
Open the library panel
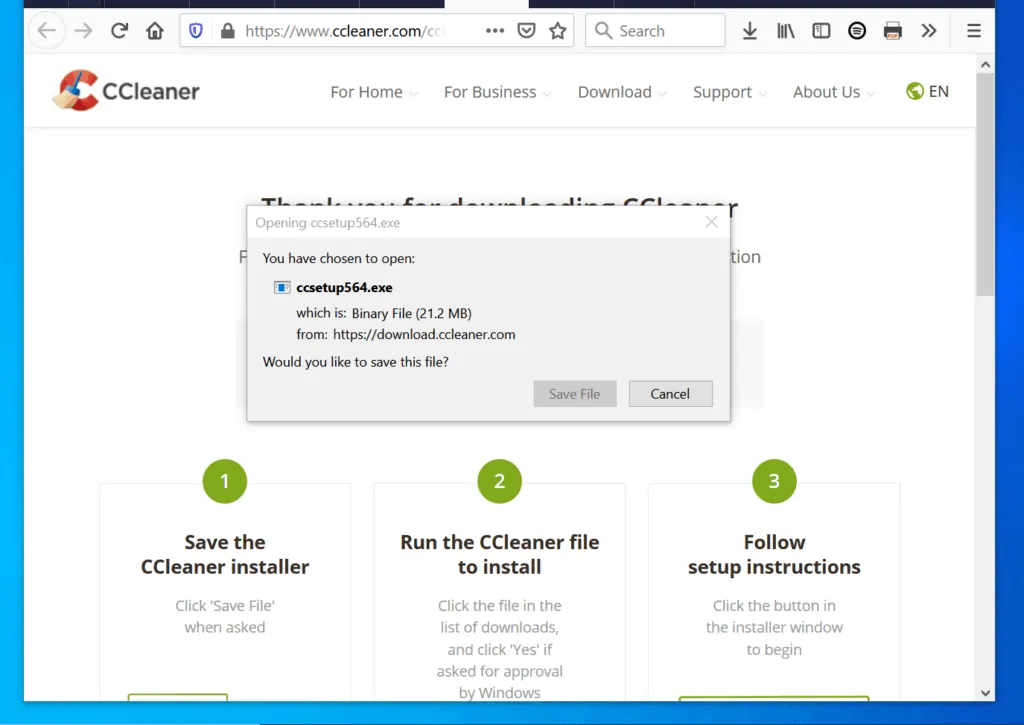coord(785,30)
